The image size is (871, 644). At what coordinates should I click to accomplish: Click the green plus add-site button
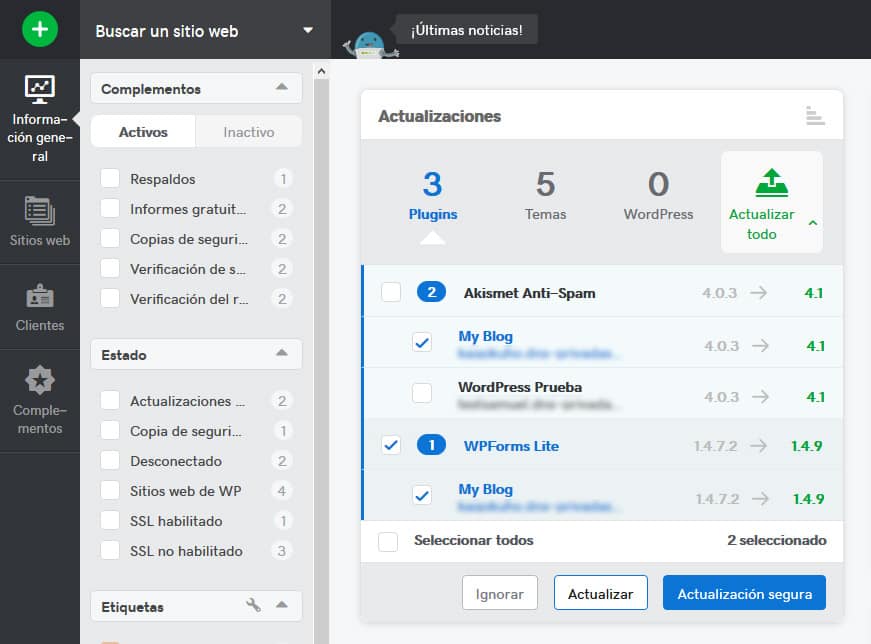pyautogui.click(x=40, y=29)
